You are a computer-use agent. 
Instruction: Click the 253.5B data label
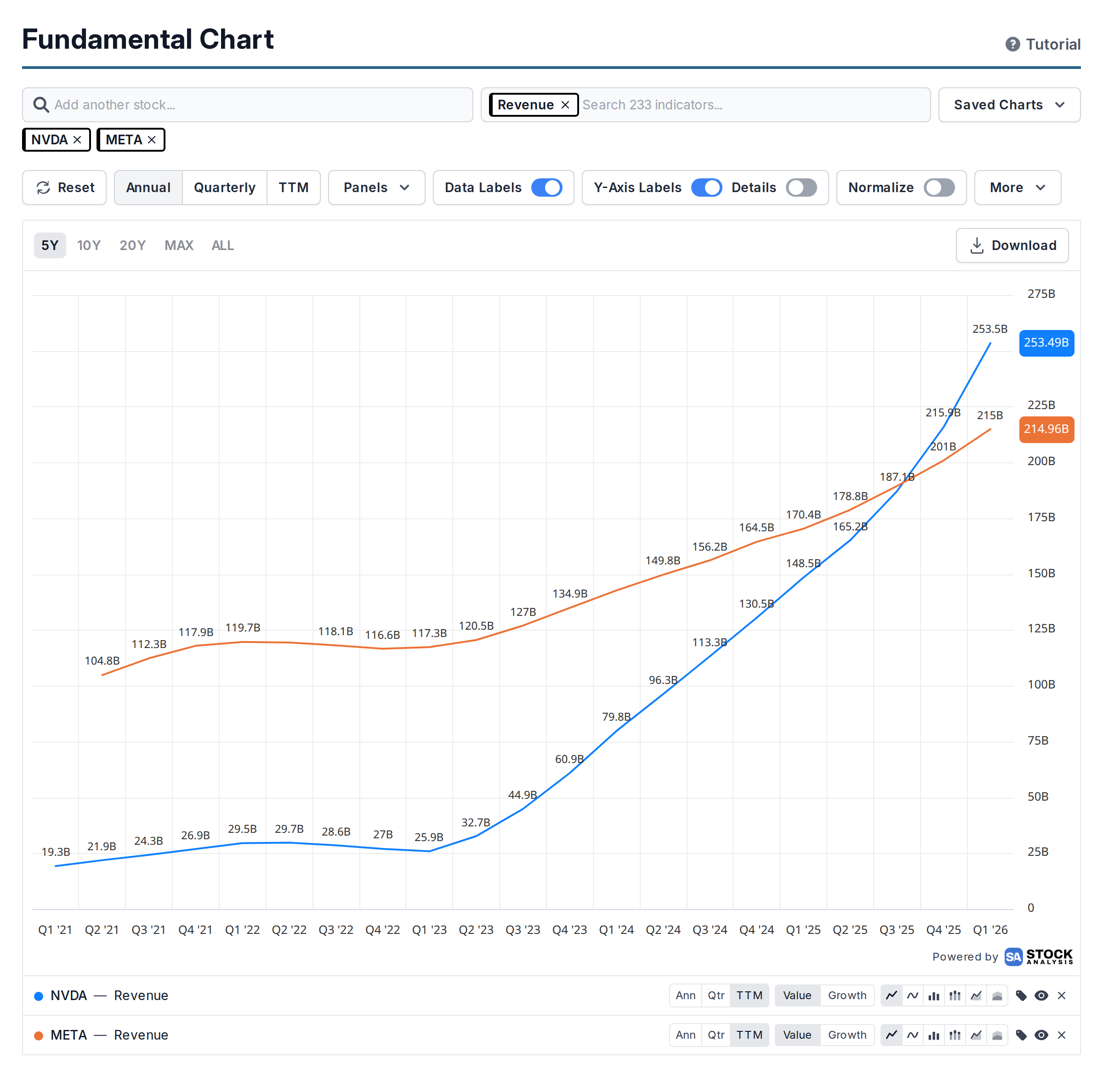(989, 329)
